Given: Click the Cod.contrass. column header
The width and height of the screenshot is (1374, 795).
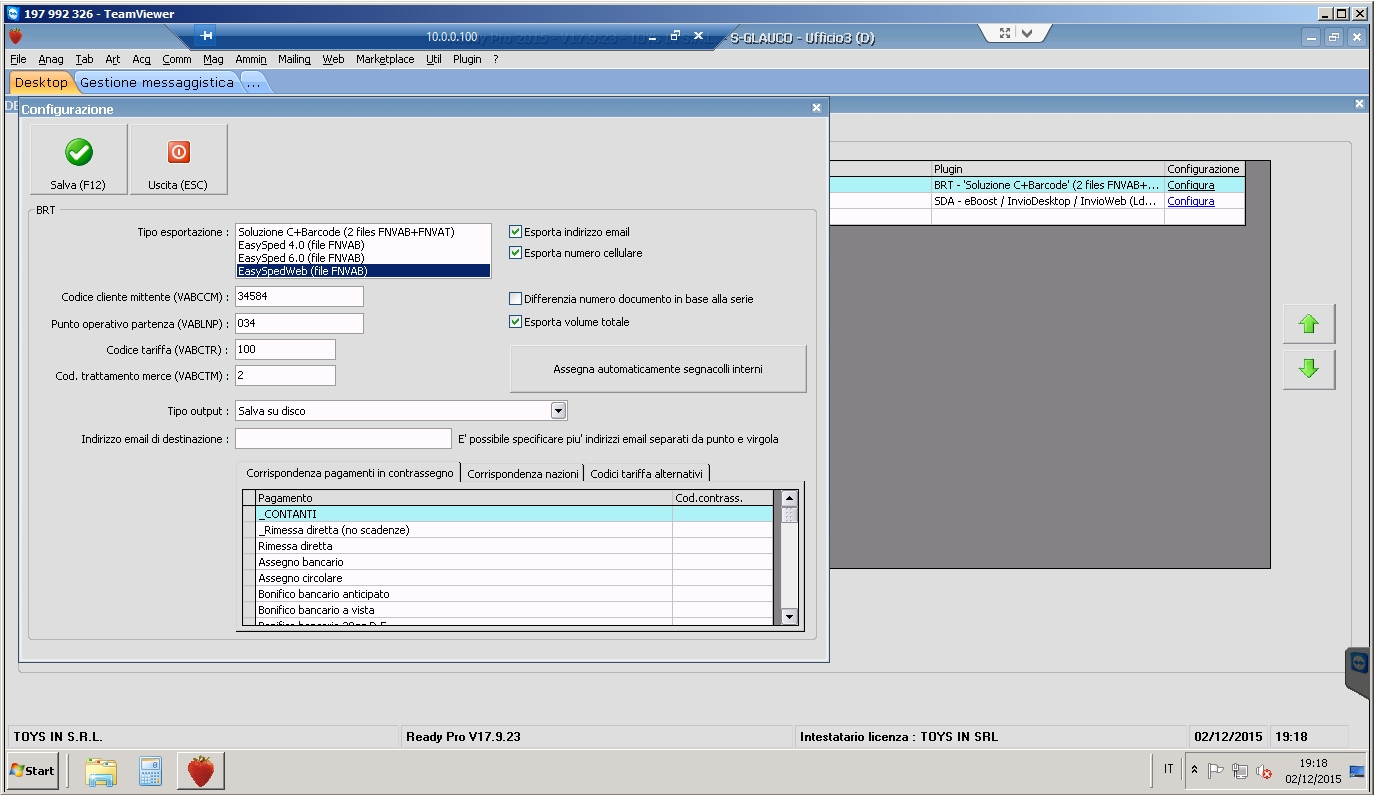Looking at the screenshot, I should tap(723, 498).
